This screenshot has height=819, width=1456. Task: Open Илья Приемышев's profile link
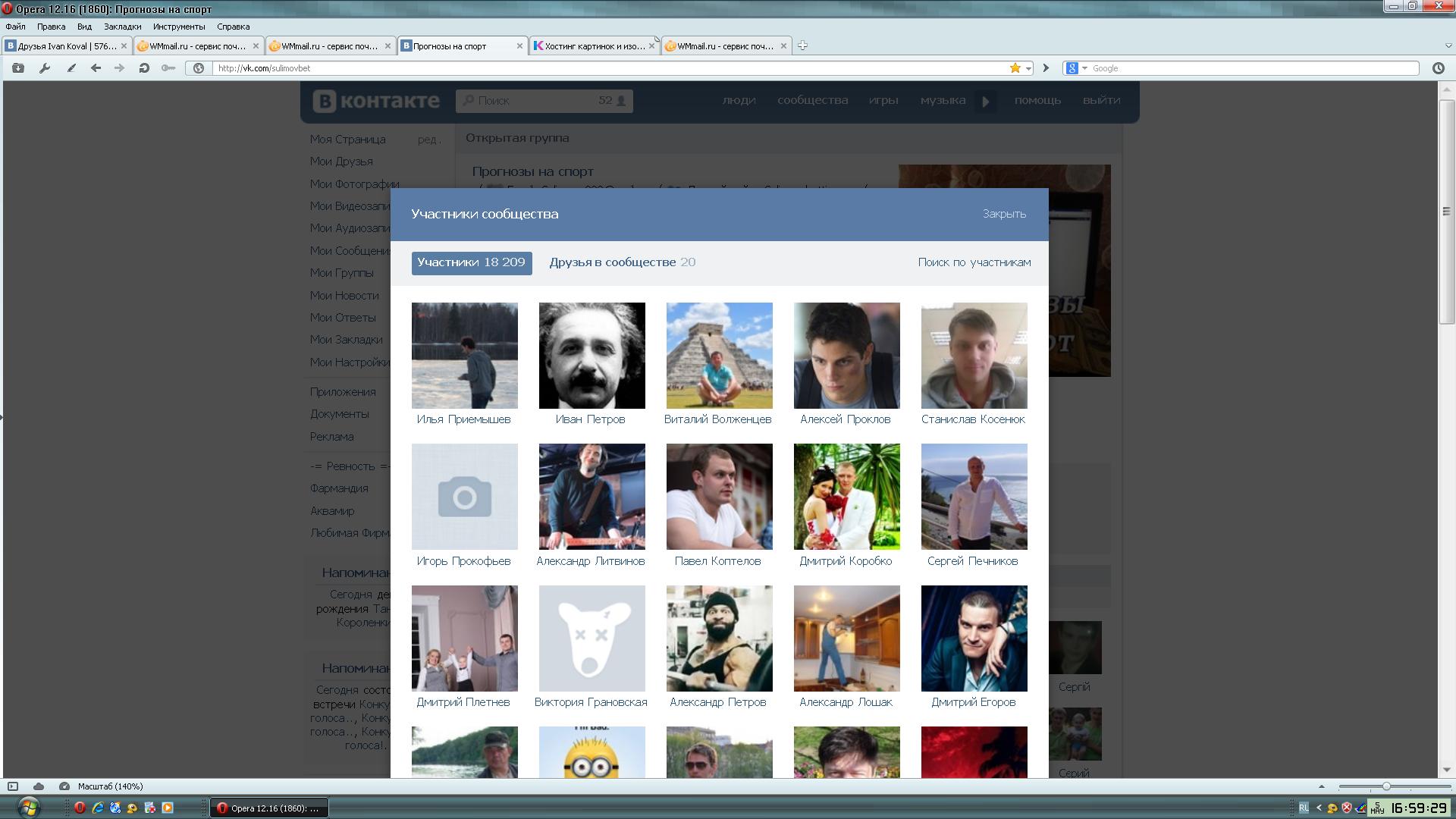(463, 419)
